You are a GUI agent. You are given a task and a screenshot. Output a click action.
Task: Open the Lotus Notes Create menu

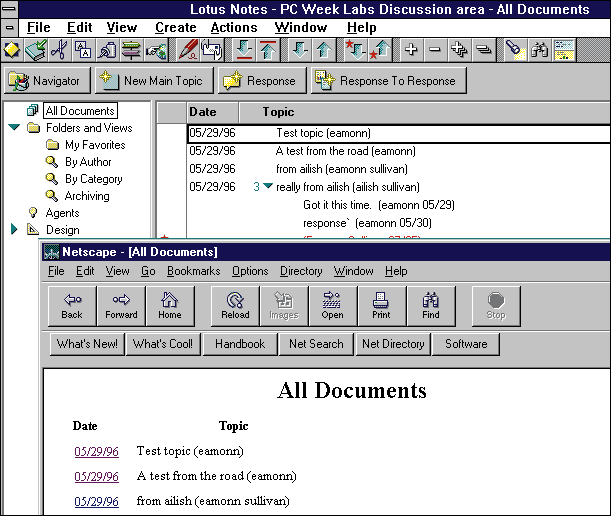pos(175,28)
